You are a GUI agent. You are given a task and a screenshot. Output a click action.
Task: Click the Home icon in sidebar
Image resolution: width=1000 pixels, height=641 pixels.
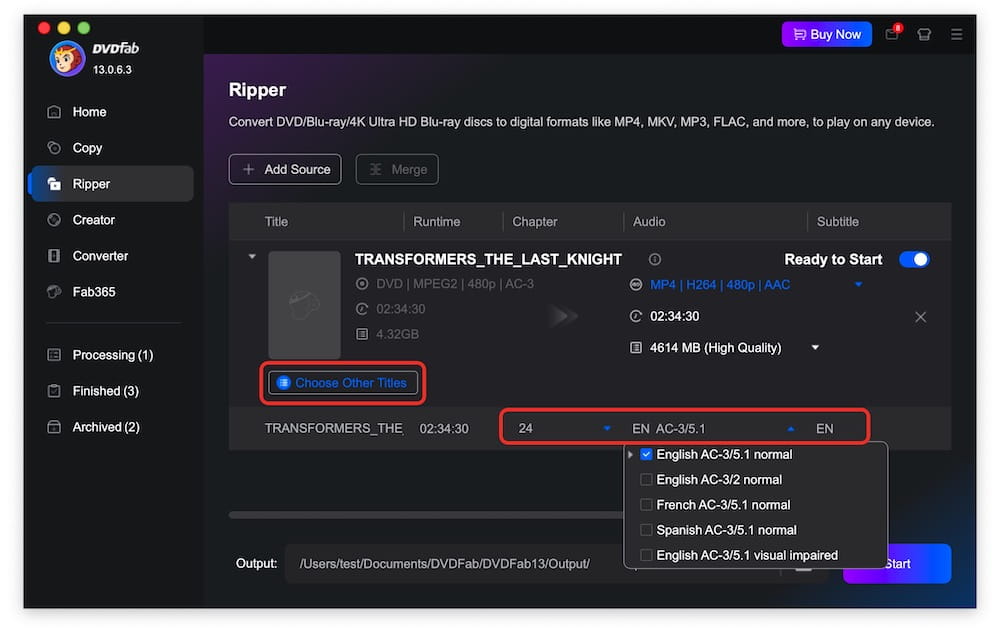click(x=54, y=112)
